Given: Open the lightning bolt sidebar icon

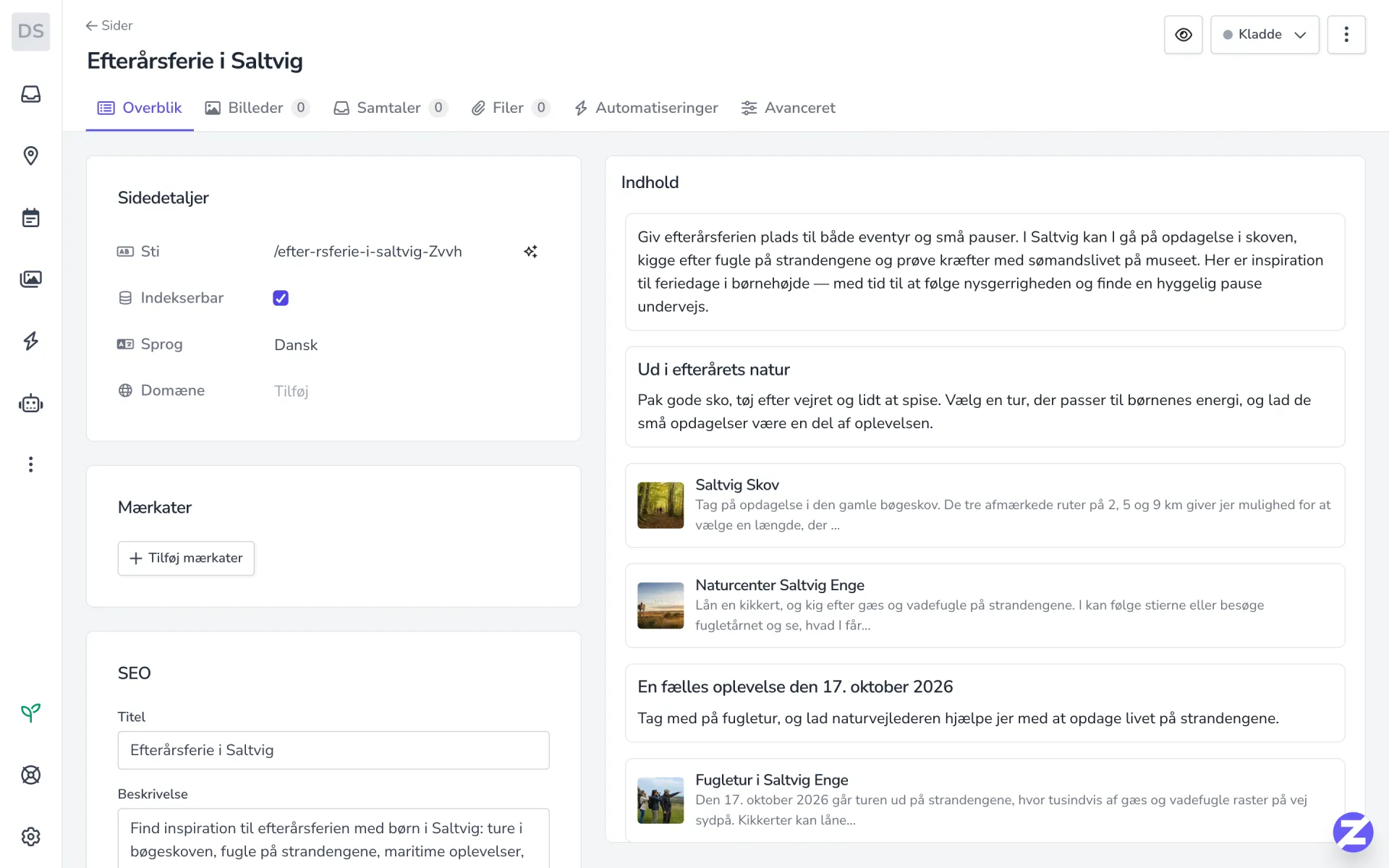Looking at the screenshot, I should [30, 341].
